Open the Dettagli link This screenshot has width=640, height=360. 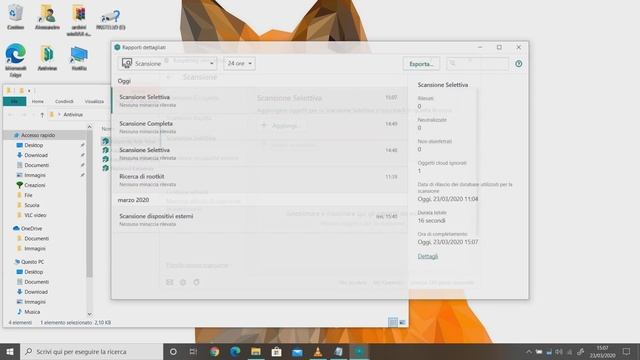[428, 256]
